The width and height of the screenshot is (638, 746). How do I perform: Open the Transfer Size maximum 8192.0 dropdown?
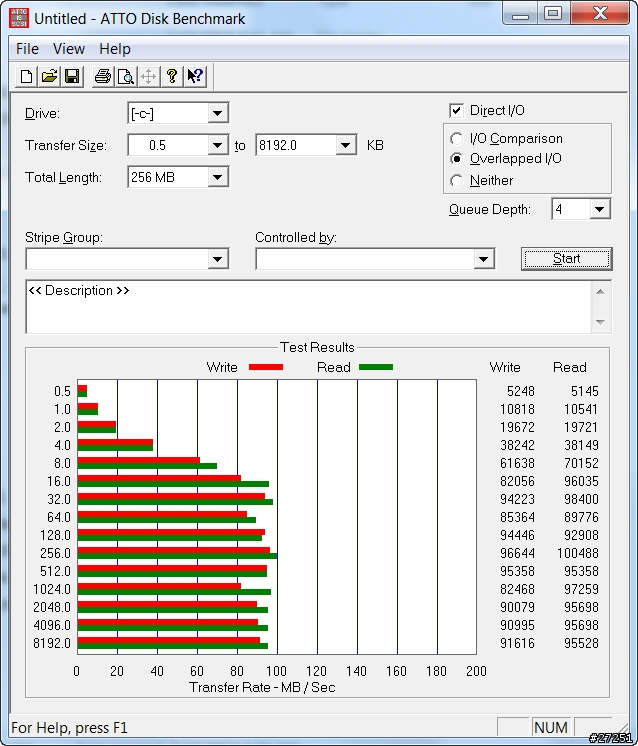pos(345,145)
